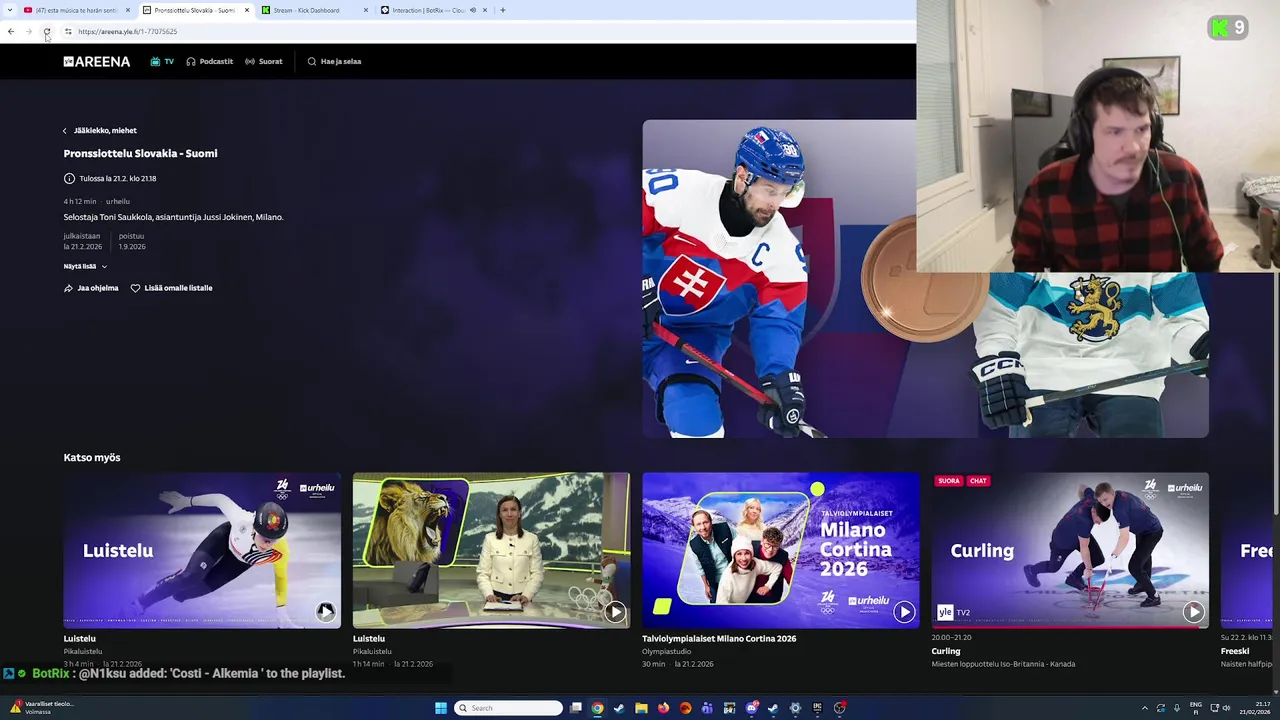The image size is (1280, 720).
Task: Open the ENG FI language indicator
Action: tap(1196, 708)
